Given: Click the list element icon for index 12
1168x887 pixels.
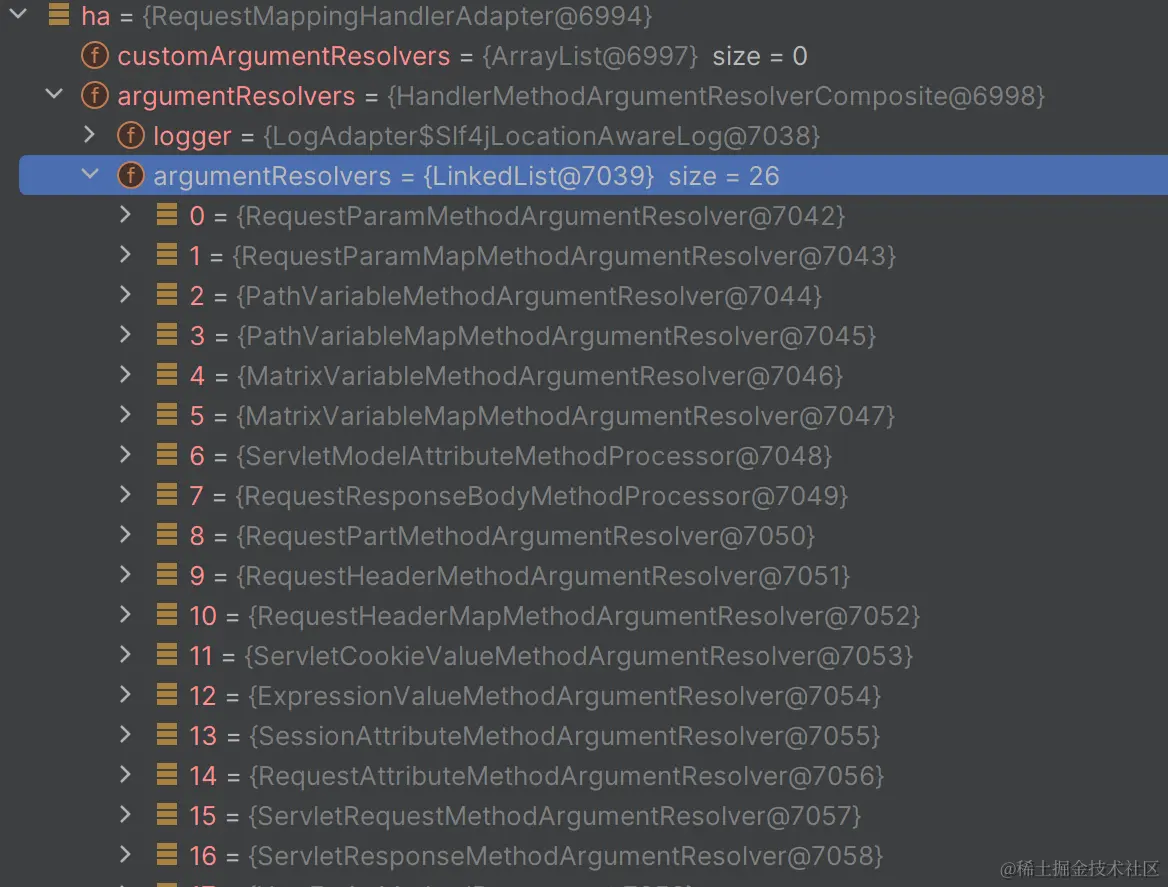Looking at the screenshot, I should (x=167, y=695).
